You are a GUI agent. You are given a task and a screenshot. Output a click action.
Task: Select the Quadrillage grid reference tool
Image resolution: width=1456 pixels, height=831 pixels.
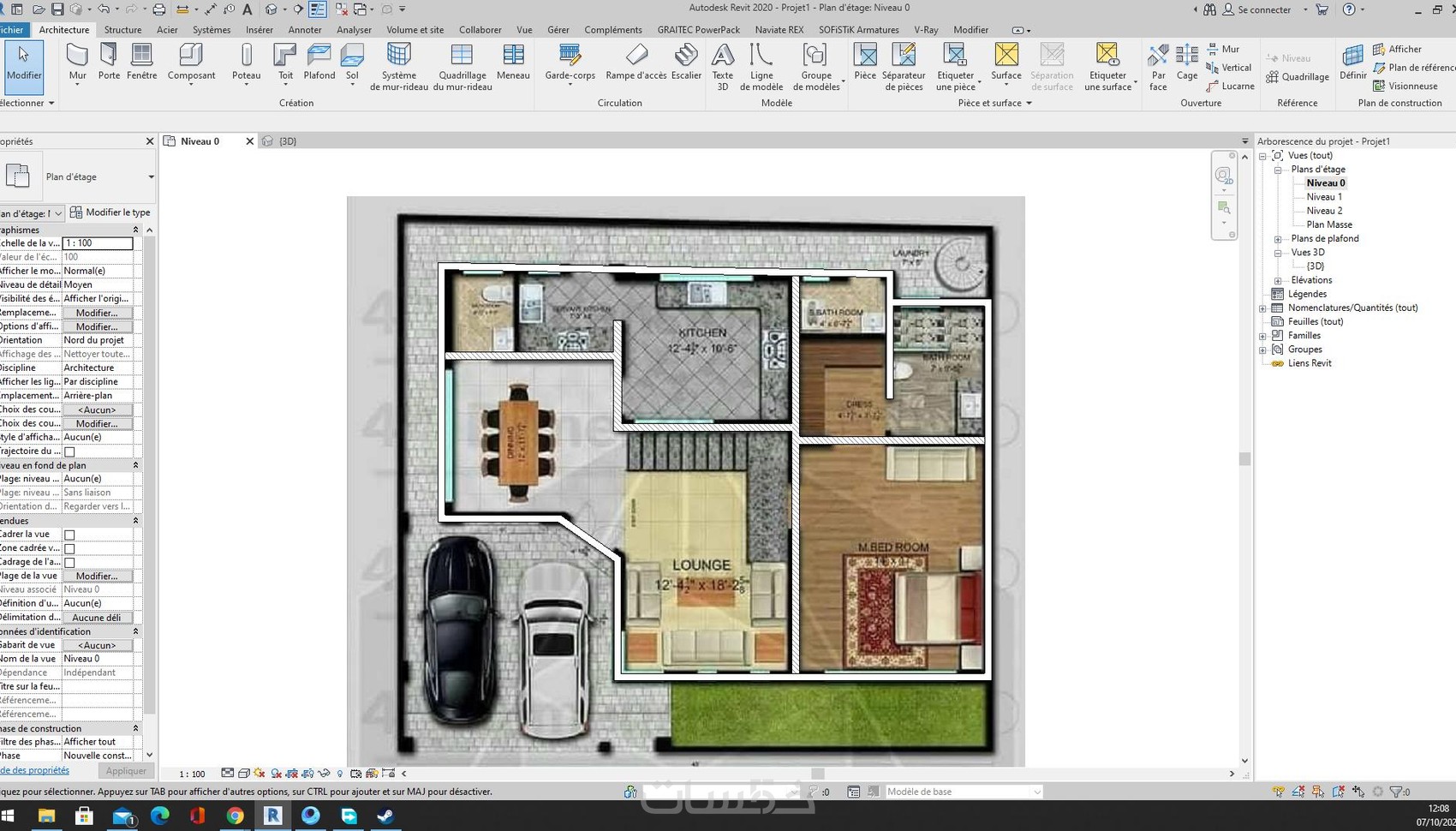1297,77
